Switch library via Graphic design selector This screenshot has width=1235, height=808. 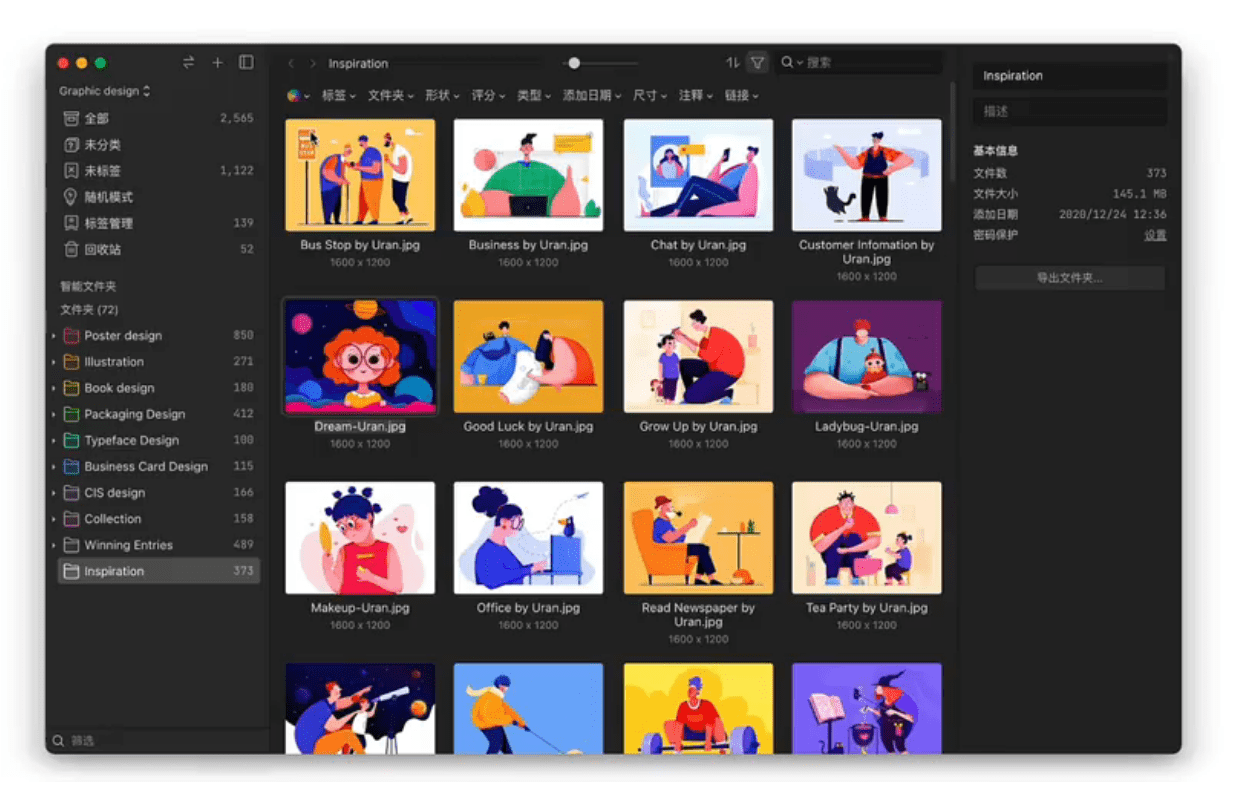pyautogui.click(x=103, y=90)
